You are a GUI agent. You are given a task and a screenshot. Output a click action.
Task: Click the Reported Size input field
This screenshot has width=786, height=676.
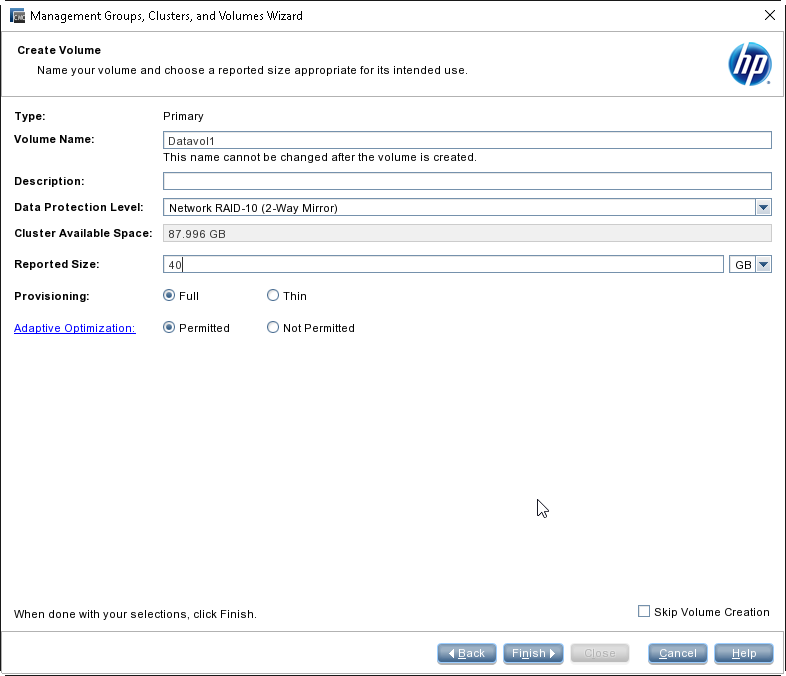click(x=443, y=264)
